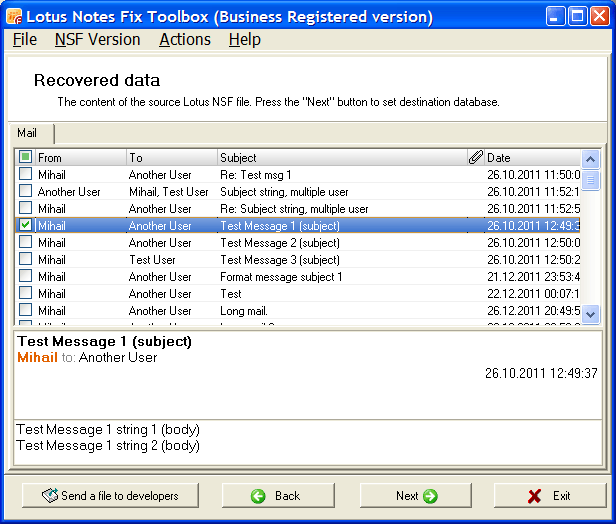Click the mail list scrollbar thumb
Image resolution: width=616 pixels, height=524 pixels.
click(x=590, y=180)
